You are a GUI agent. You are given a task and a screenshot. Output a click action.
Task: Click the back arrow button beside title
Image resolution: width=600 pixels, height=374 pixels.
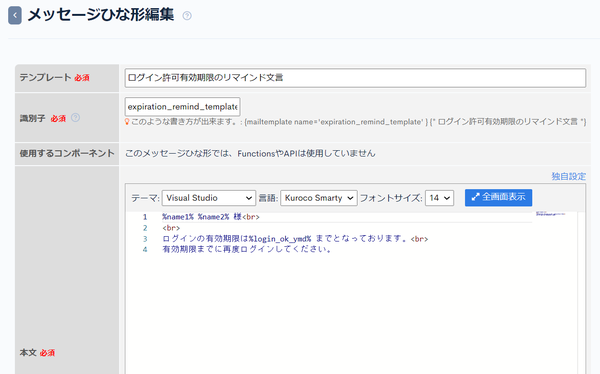coord(15,15)
